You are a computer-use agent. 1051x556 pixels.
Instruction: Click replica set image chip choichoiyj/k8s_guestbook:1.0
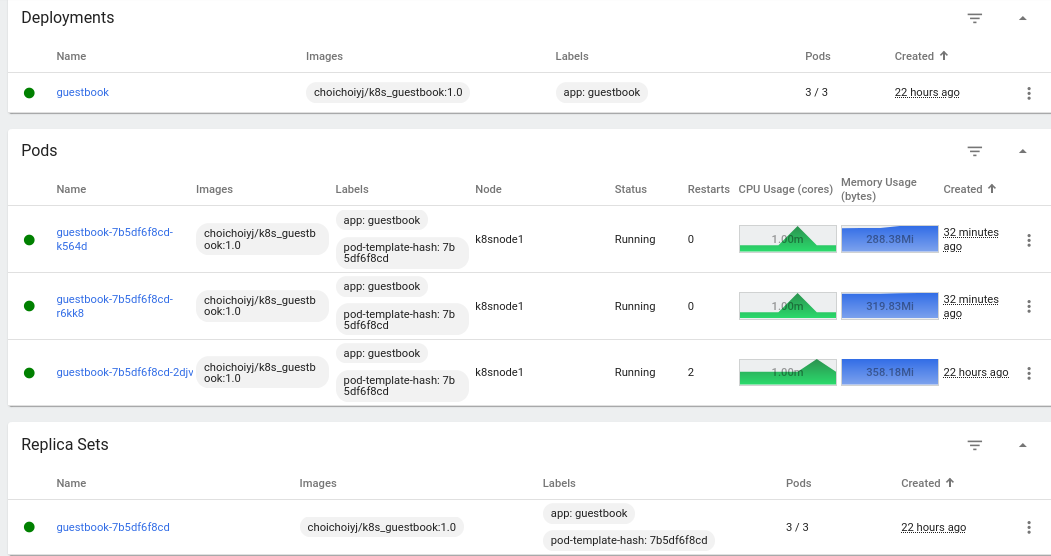pos(381,527)
